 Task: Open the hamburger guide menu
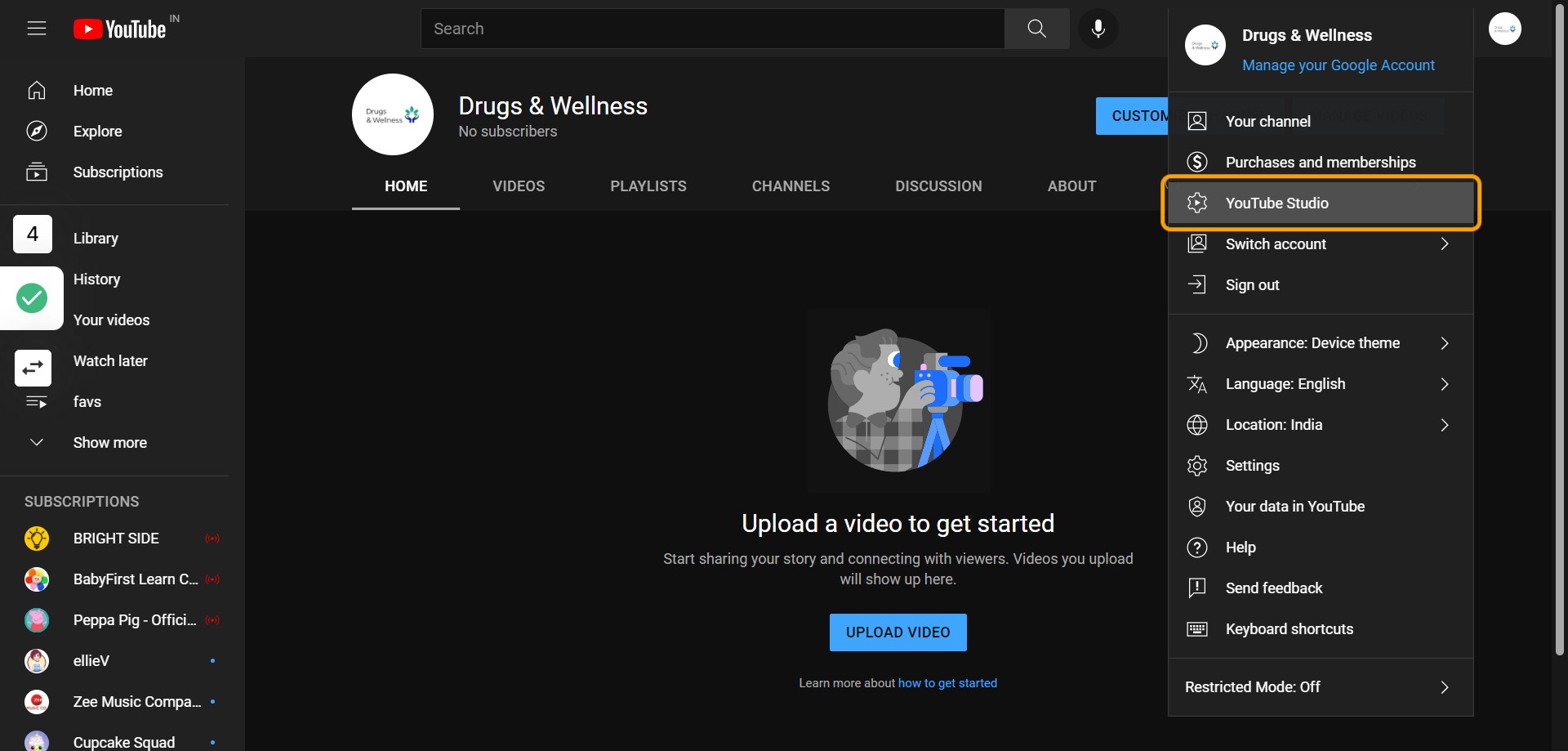pyautogui.click(x=37, y=29)
